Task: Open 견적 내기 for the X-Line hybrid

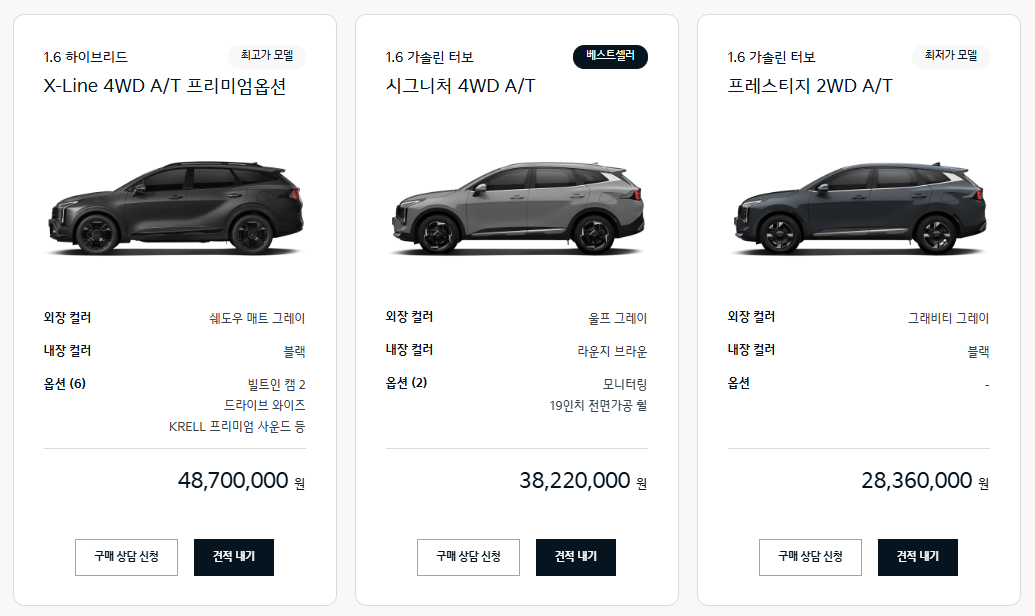Action: click(233, 557)
